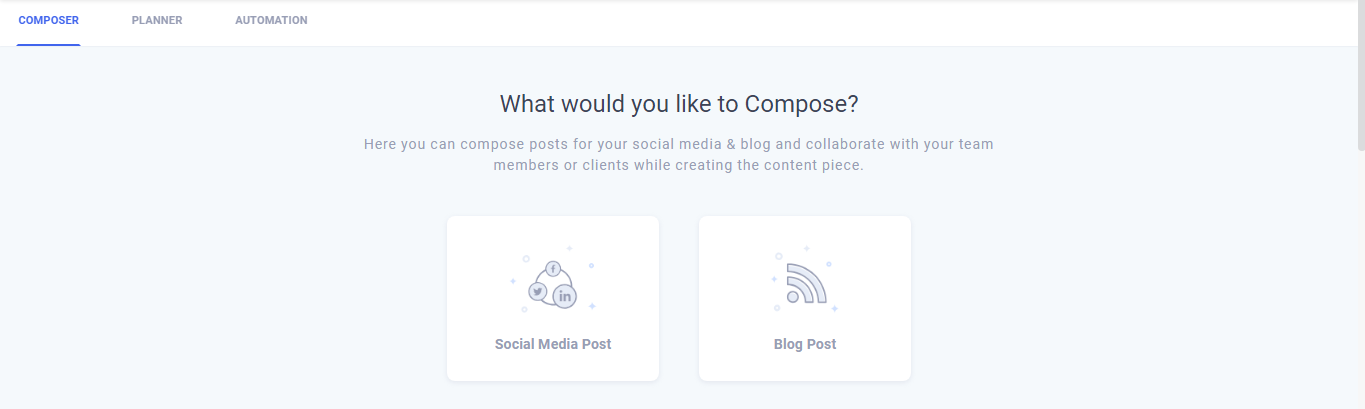1365x409 pixels.
Task: Select the "Social Media Post" label text
Action: click(553, 344)
